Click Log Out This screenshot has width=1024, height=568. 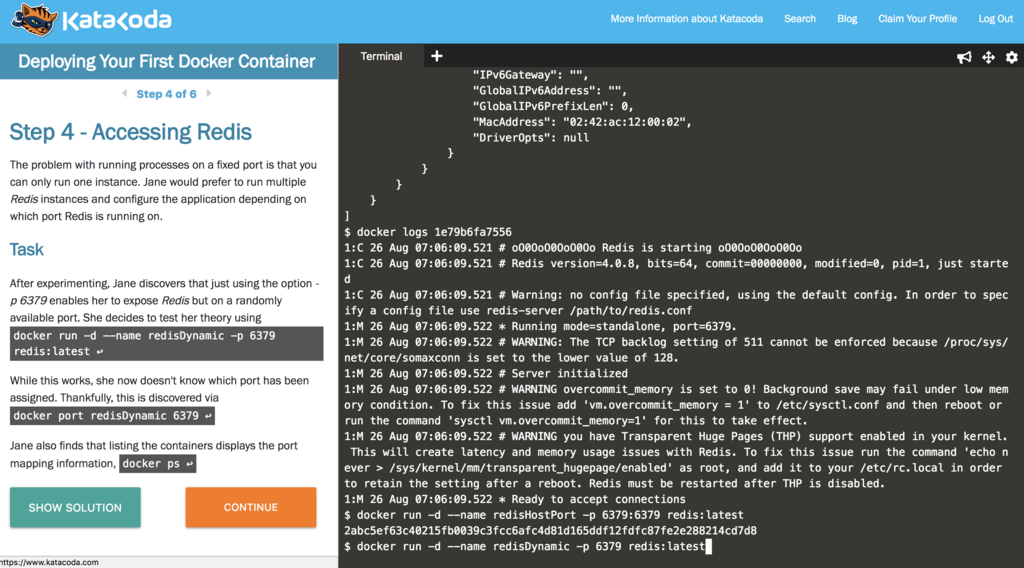tap(995, 19)
